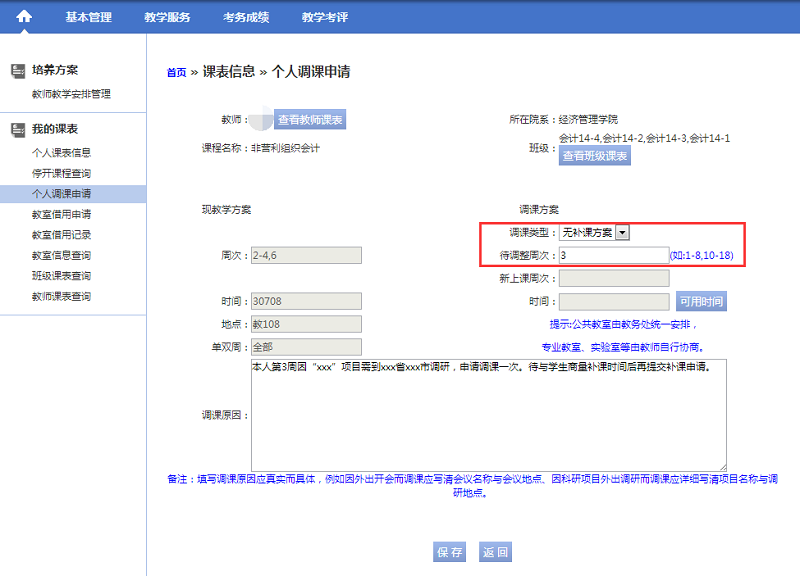The height and width of the screenshot is (576, 800).
Task: Click the home icon in top navigation
Action: [24, 16]
